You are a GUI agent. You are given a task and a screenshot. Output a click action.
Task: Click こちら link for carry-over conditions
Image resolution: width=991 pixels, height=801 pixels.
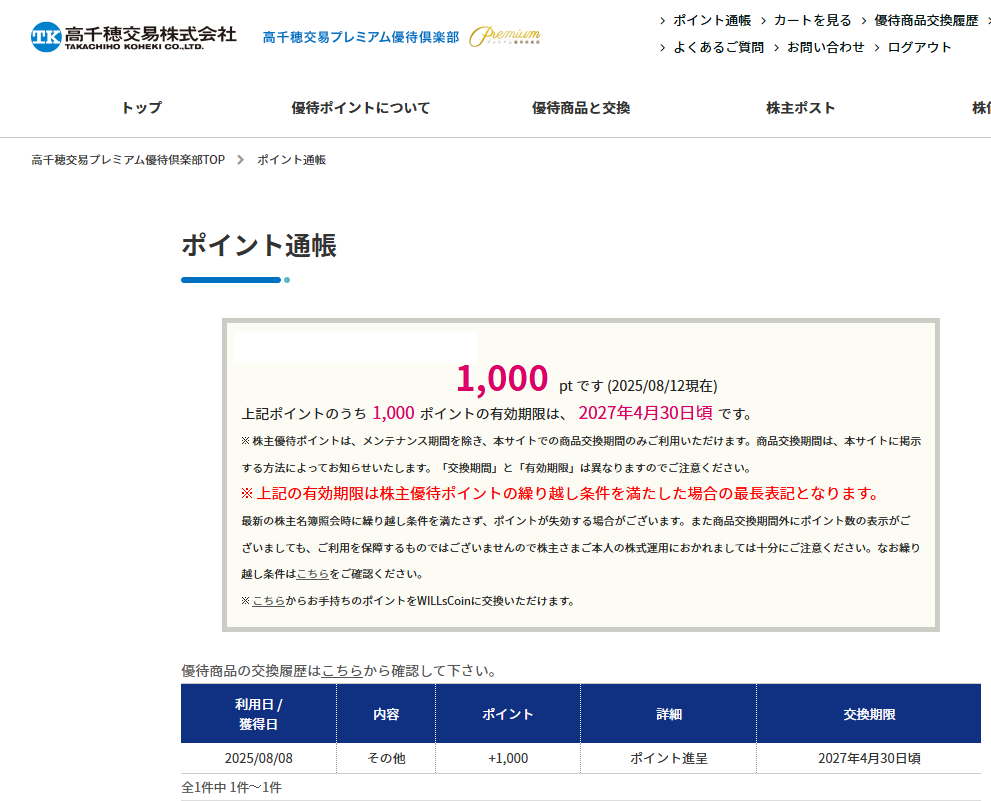(x=313, y=574)
